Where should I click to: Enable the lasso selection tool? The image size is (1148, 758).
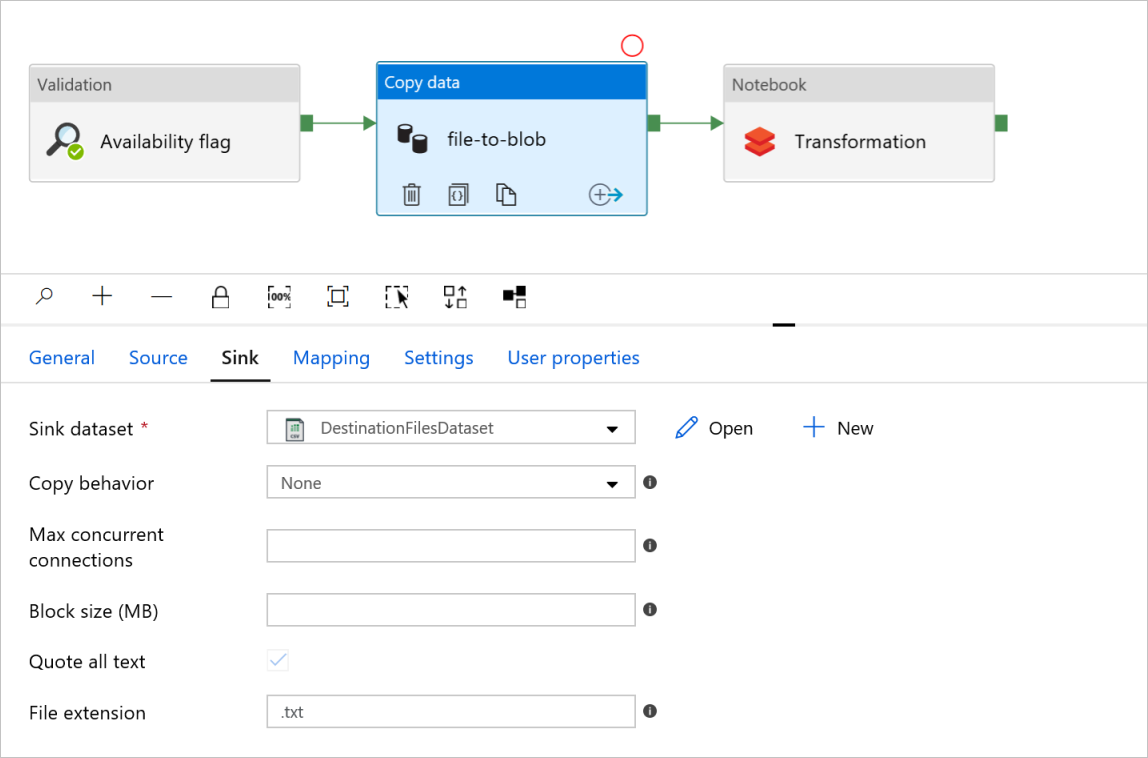(397, 297)
